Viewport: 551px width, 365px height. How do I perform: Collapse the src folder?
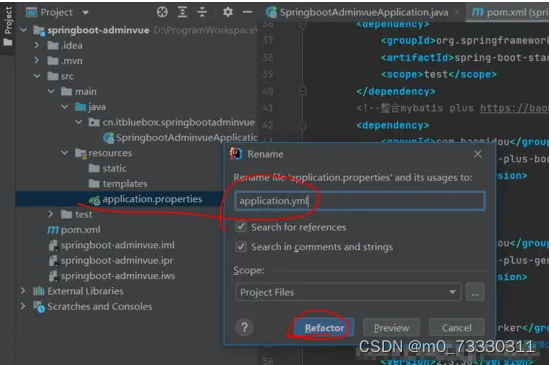coord(37,76)
